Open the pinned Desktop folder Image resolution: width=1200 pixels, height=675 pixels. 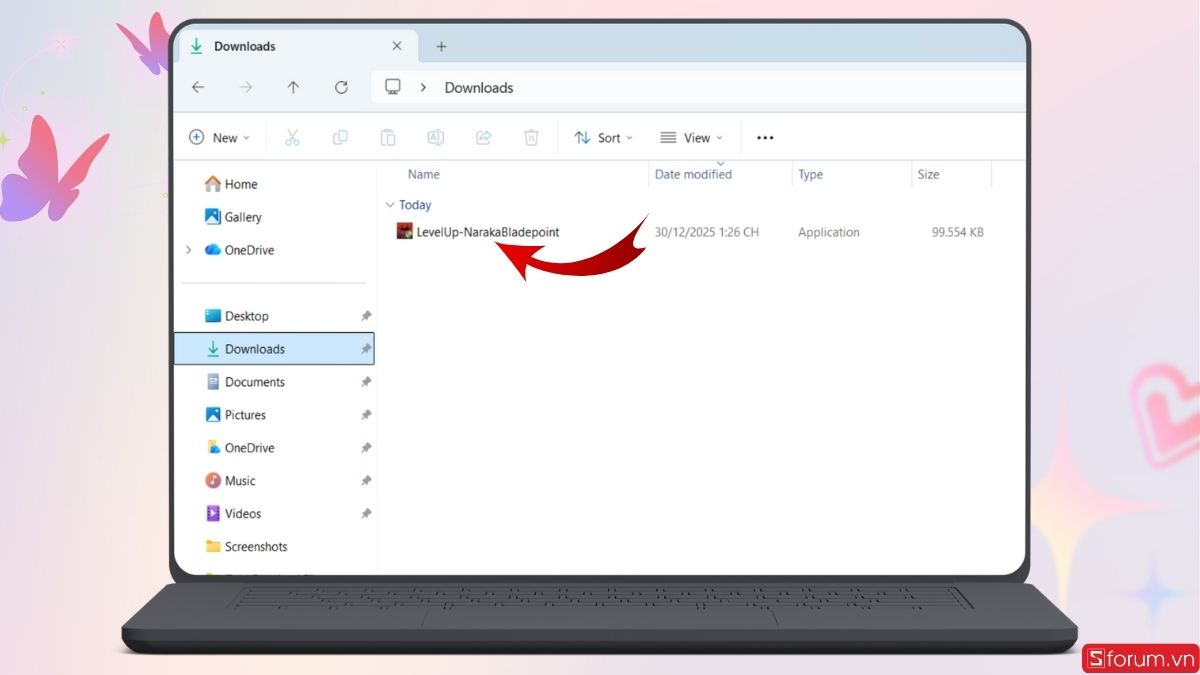[x=247, y=316]
